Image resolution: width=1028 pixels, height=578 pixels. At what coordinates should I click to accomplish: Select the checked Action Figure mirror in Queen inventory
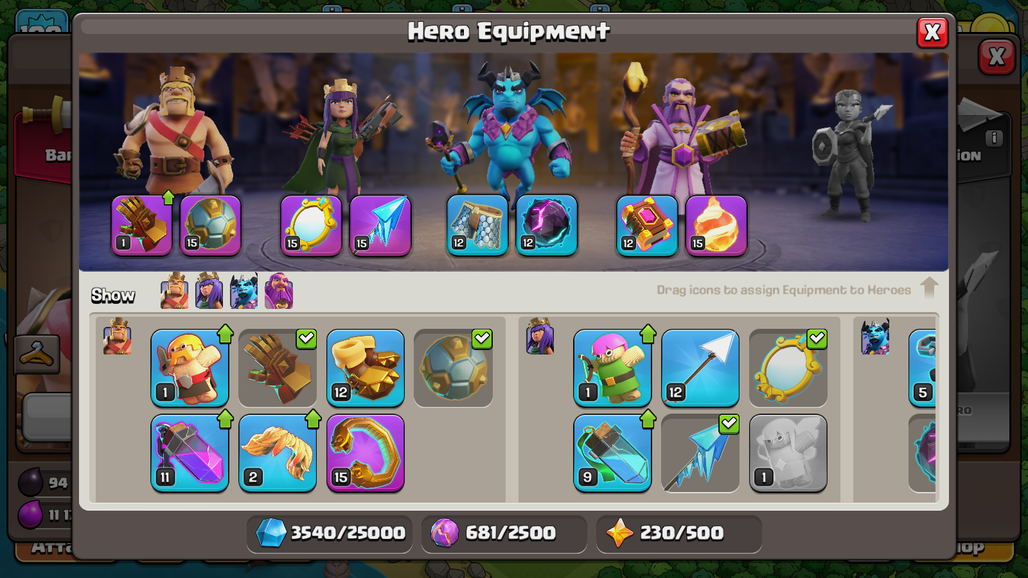[x=788, y=368]
